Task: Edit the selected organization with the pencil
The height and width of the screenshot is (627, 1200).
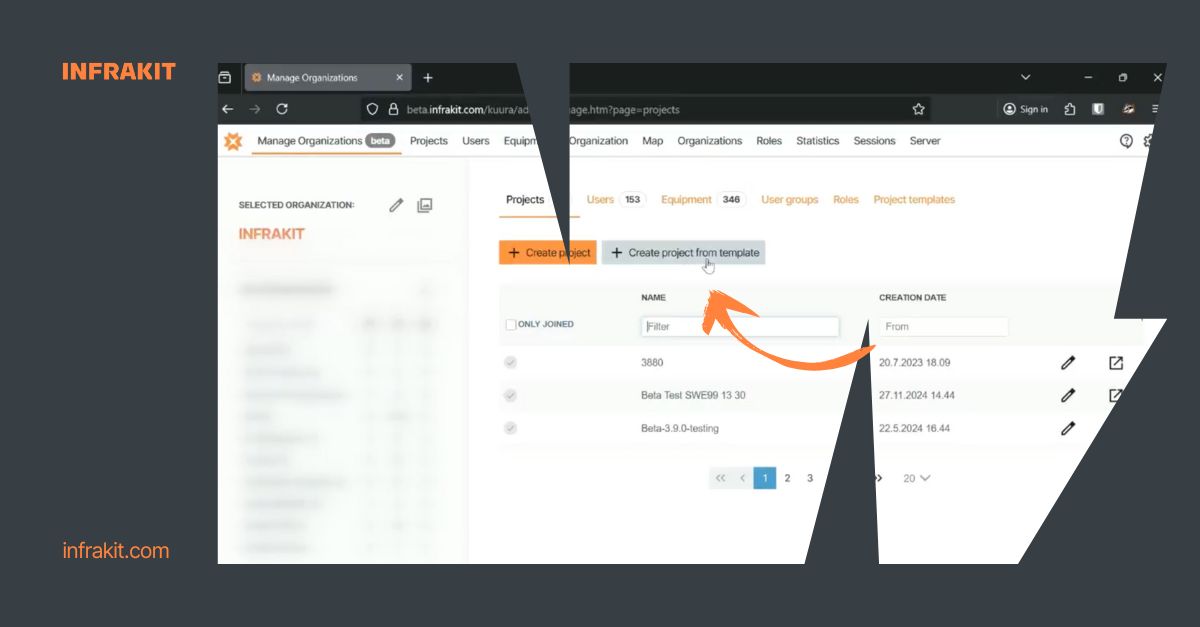Action: tap(396, 205)
